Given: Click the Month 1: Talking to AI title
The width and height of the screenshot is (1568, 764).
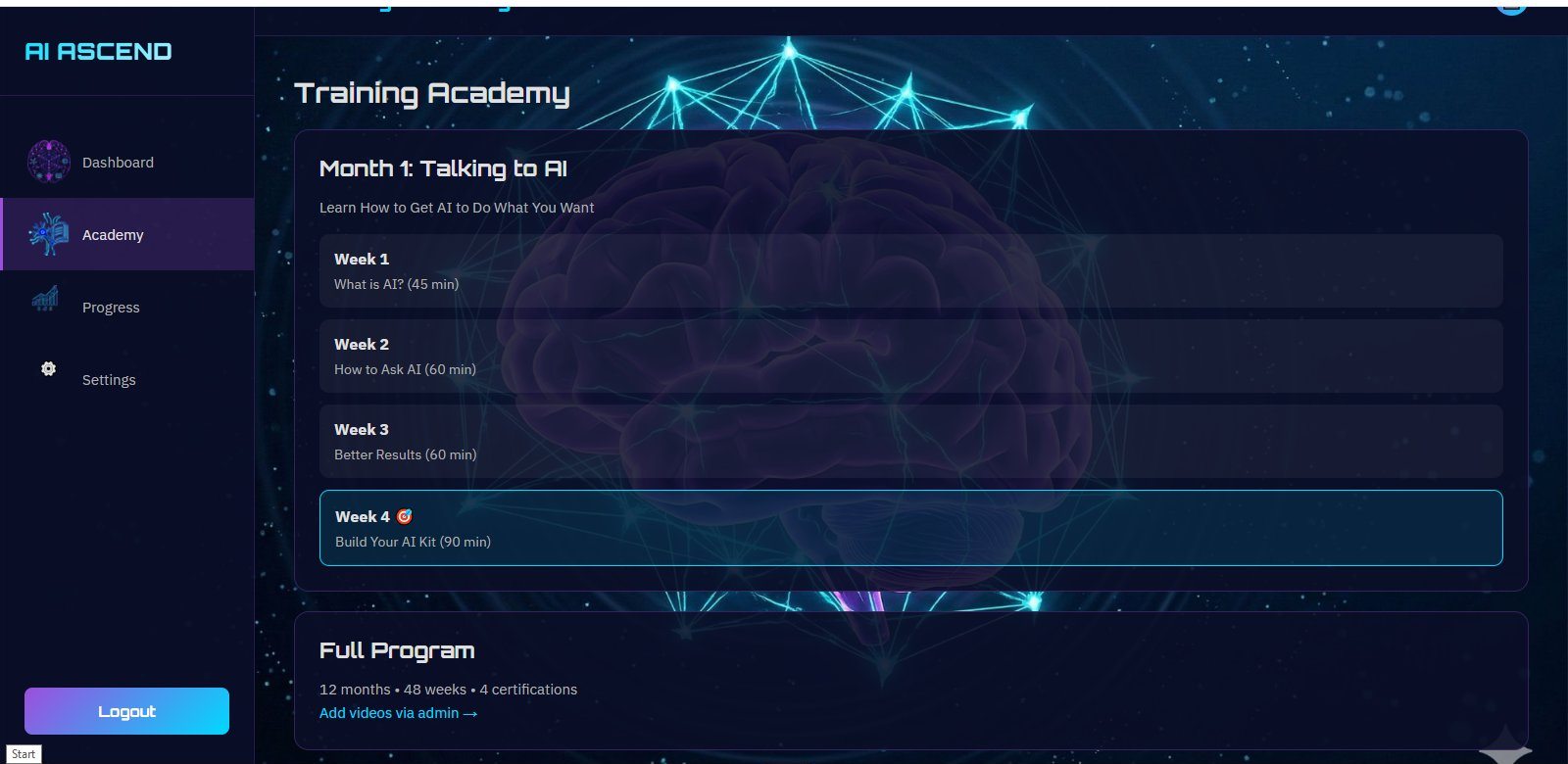Looking at the screenshot, I should click(x=443, y=168).
